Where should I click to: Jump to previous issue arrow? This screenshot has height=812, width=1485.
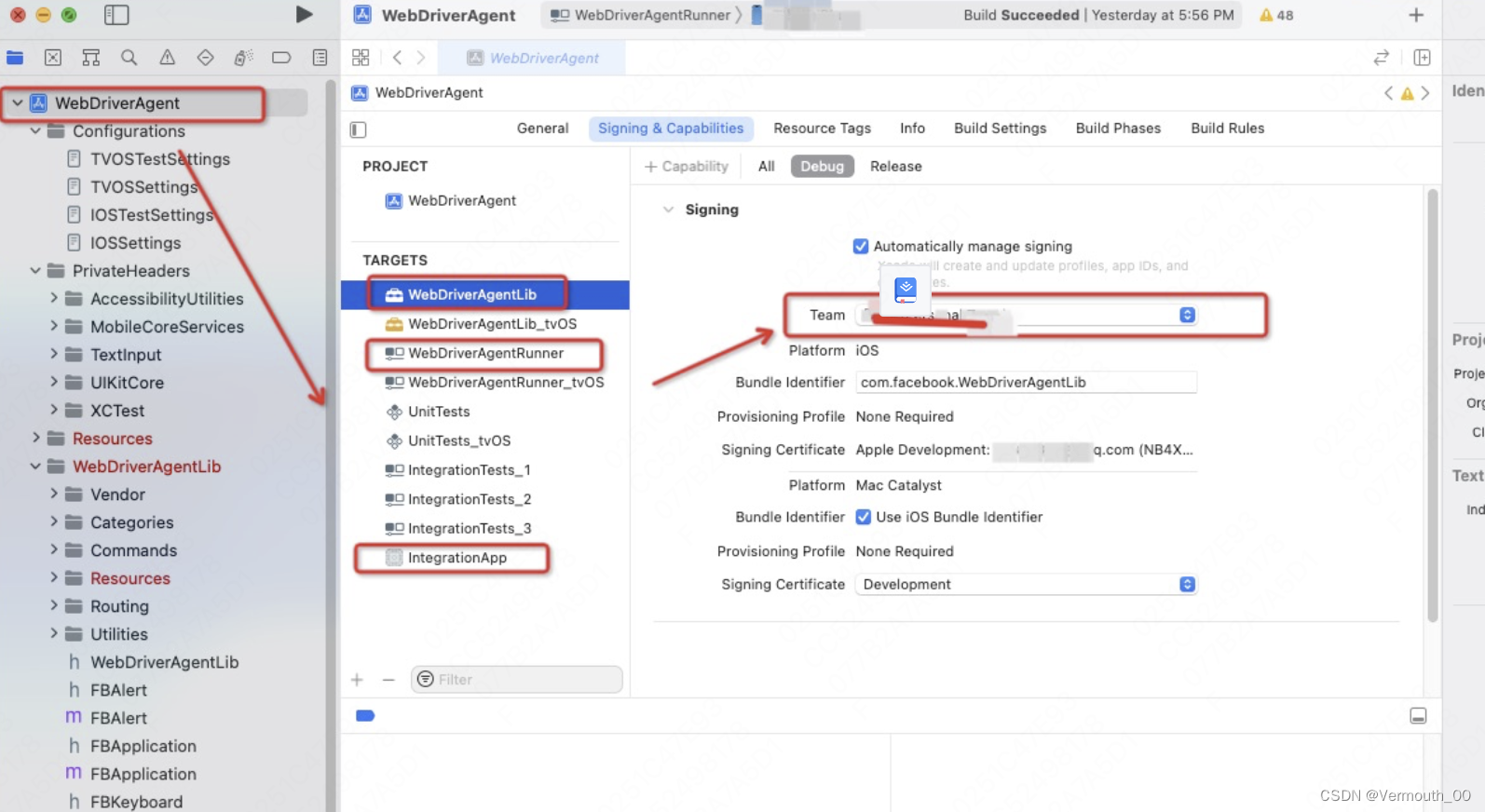(x=1388, y=93)
